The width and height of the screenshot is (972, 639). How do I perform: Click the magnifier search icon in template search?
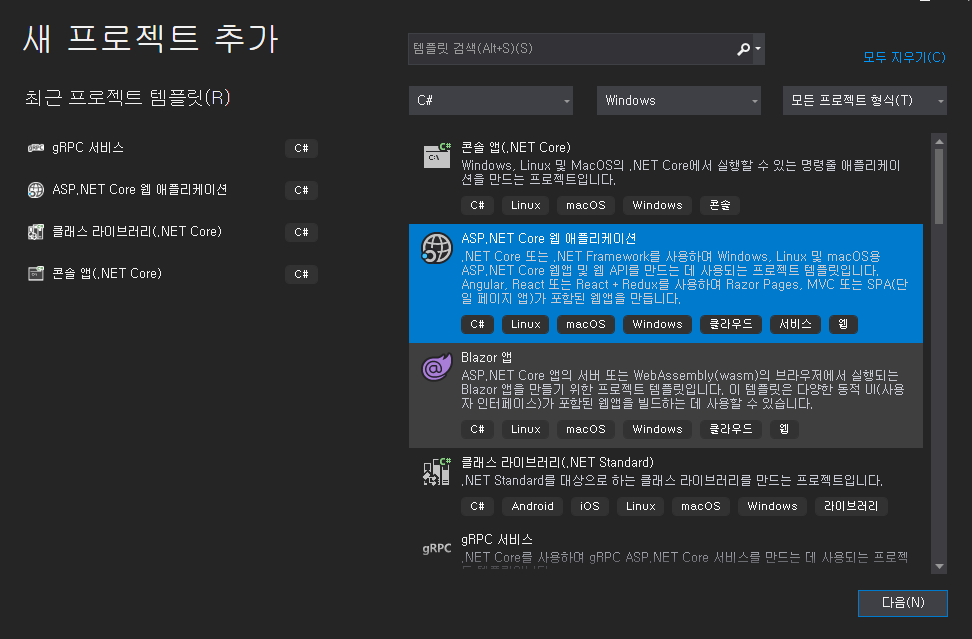click(x=743, y=49)
